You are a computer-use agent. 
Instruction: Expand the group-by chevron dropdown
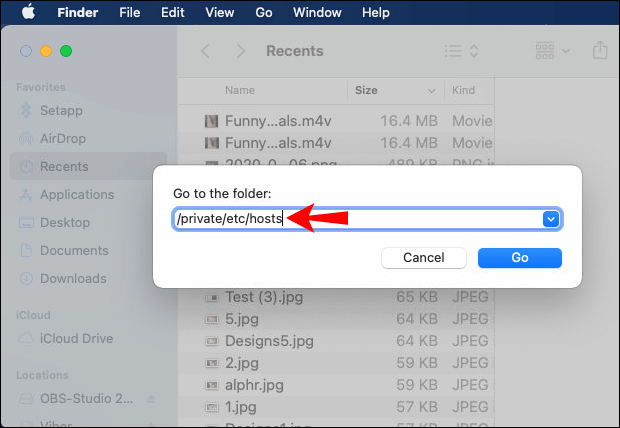point(566,51)
